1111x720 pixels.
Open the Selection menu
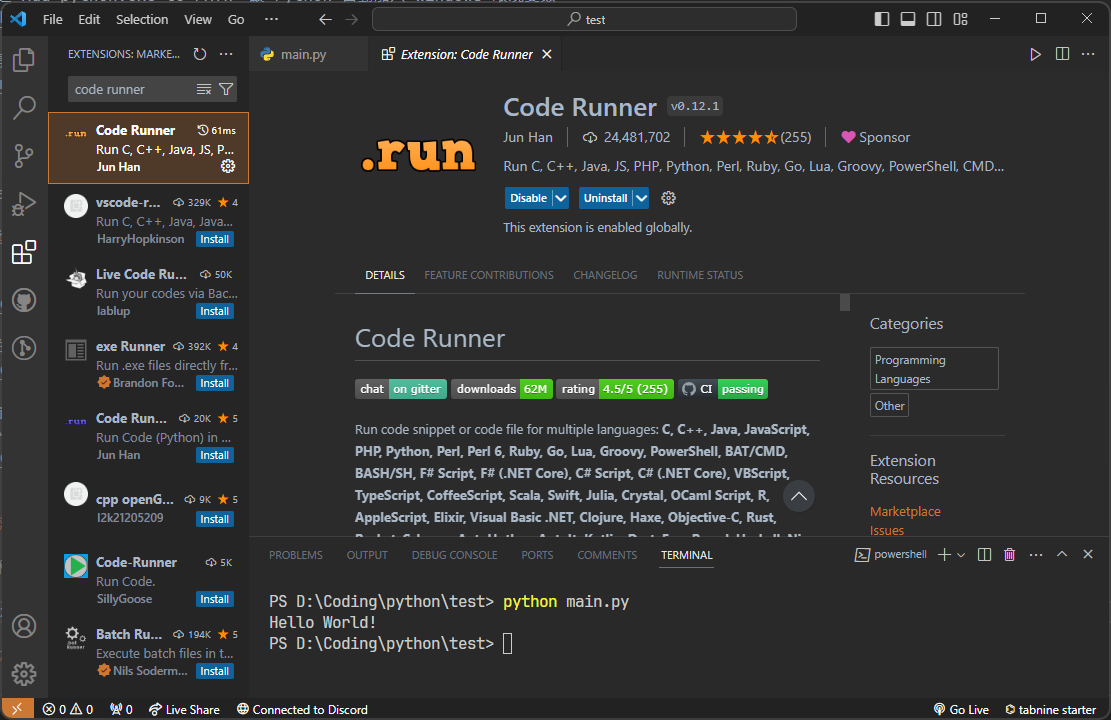pos(142,19)
